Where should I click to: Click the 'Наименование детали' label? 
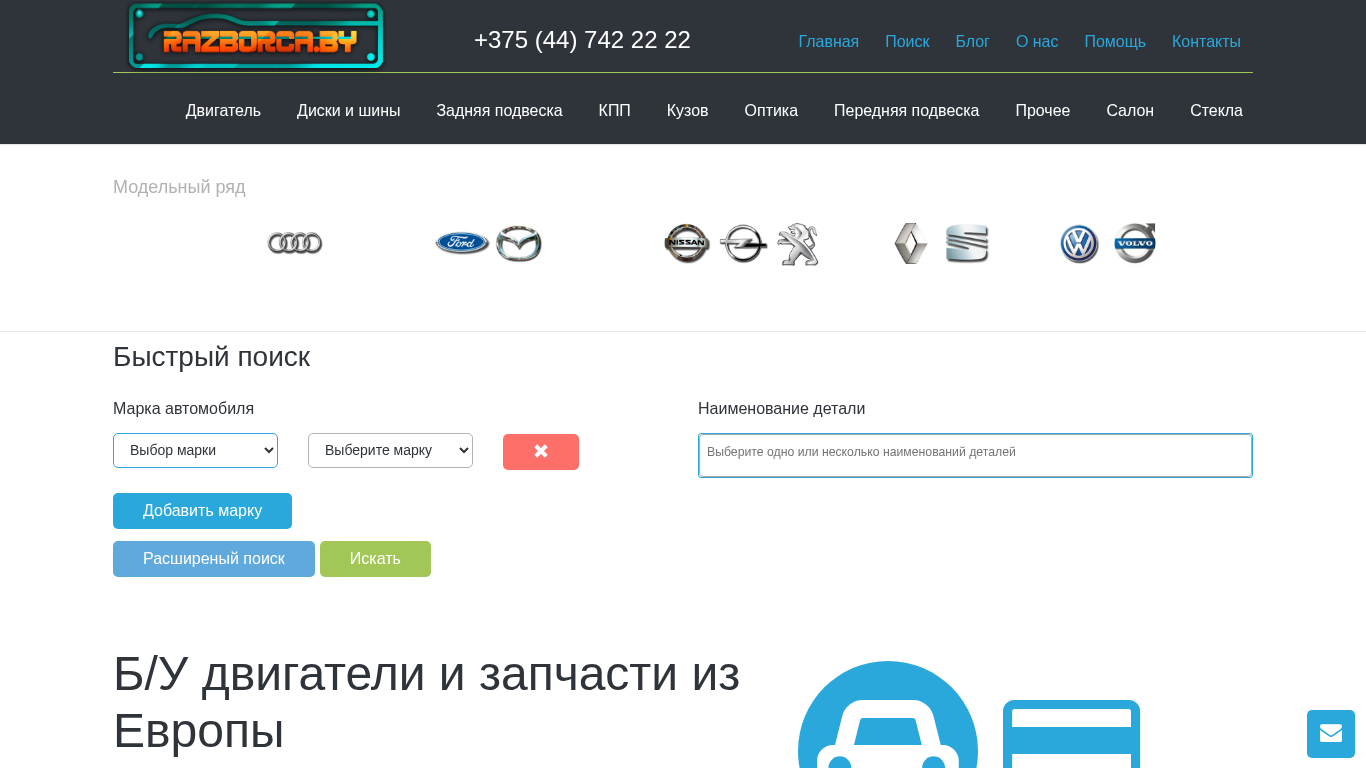781,409
